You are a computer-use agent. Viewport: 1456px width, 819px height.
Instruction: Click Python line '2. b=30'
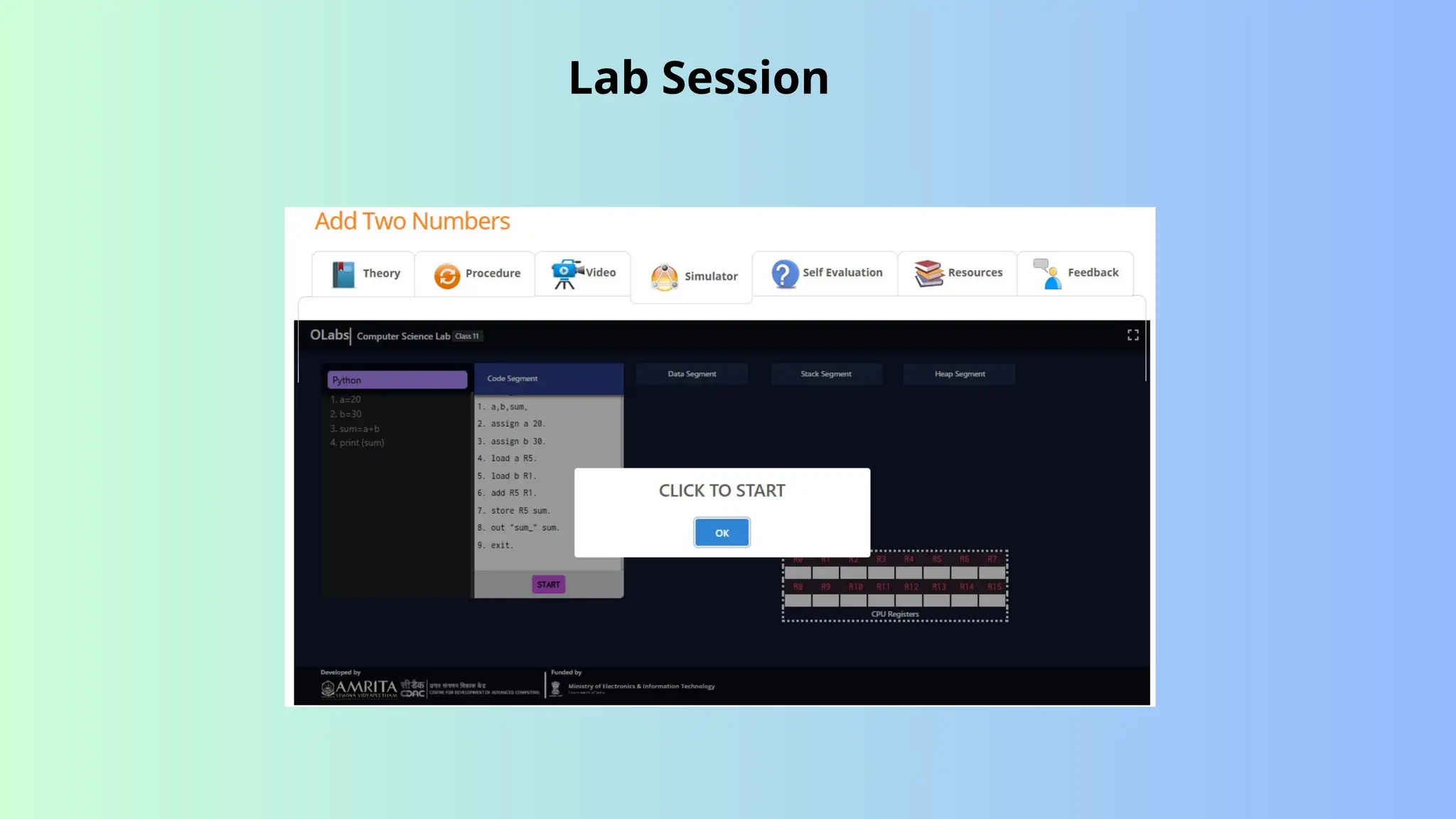[346, 414]
